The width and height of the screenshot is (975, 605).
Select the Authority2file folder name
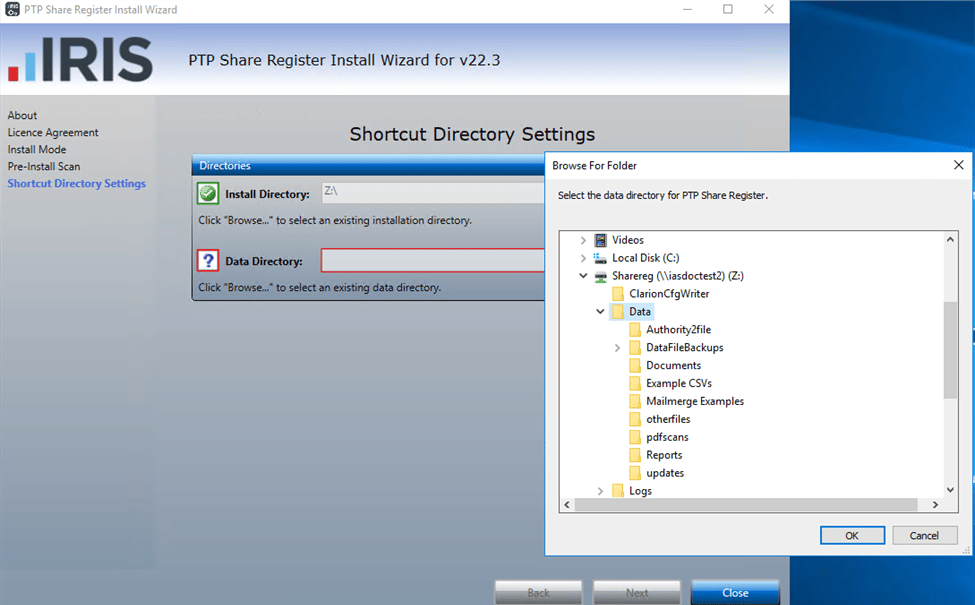click(678, 330)
